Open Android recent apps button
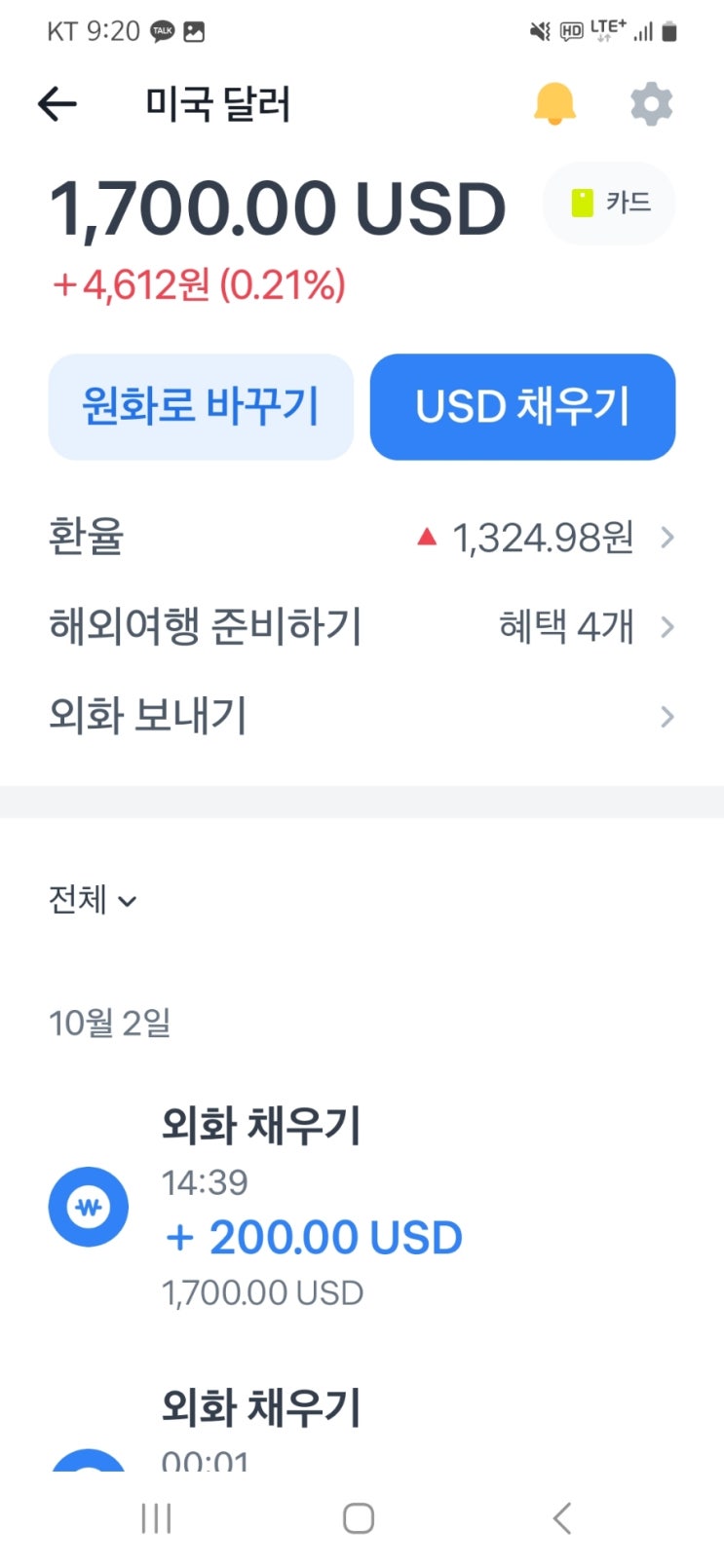 pos(156,1517)
